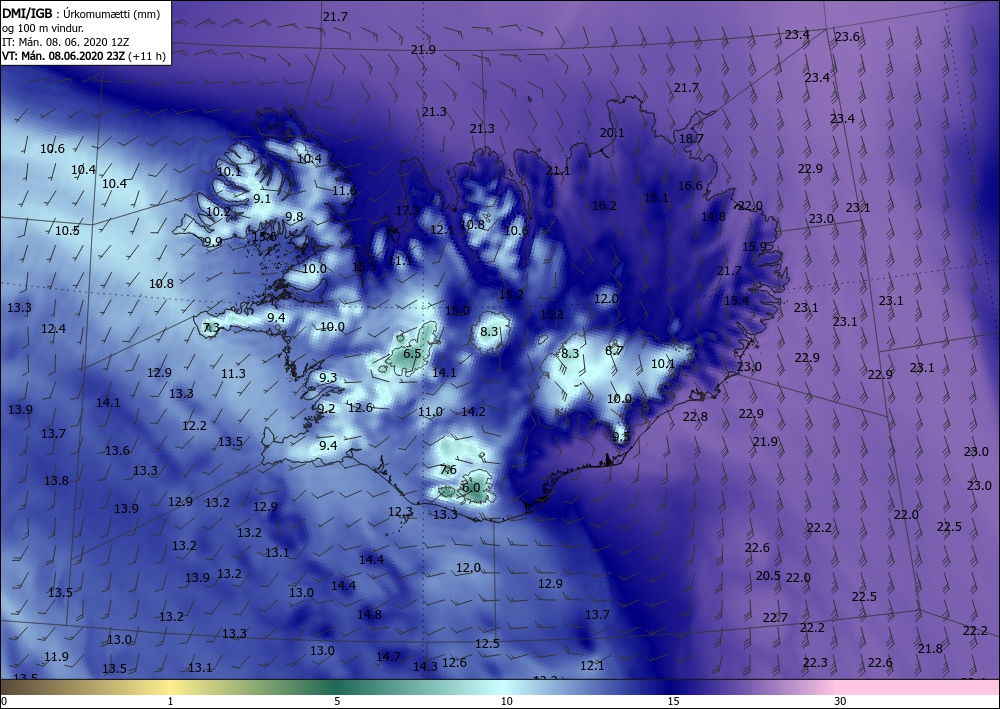Click the map value 11.0
1000x709 pixels.
point(430,412)
